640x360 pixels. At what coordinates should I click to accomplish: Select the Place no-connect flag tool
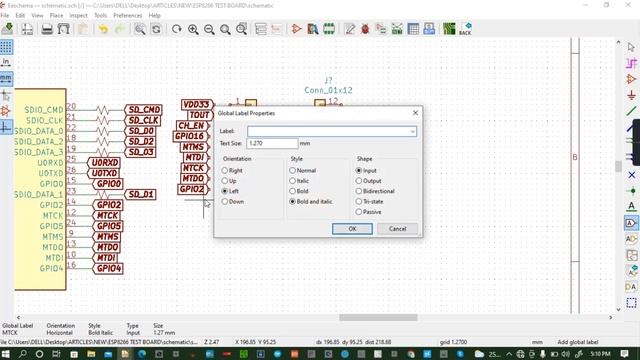631,175
